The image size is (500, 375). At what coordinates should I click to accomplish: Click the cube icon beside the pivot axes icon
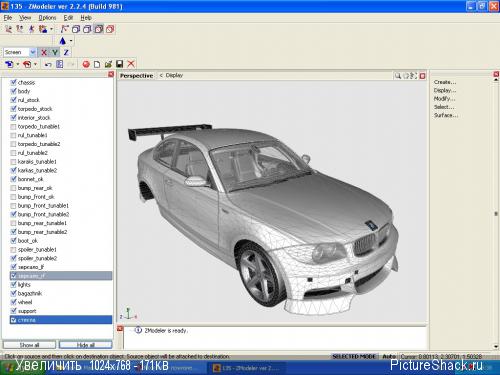point(76,29)
